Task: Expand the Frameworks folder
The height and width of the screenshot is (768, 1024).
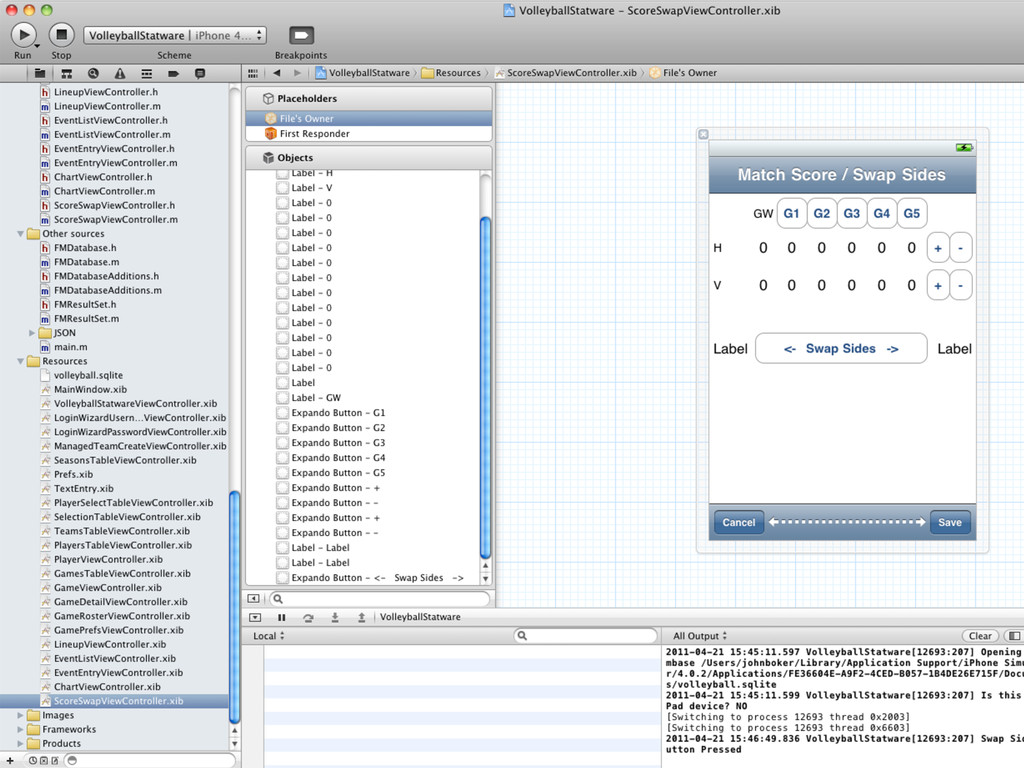Action: tap(20, 729)
